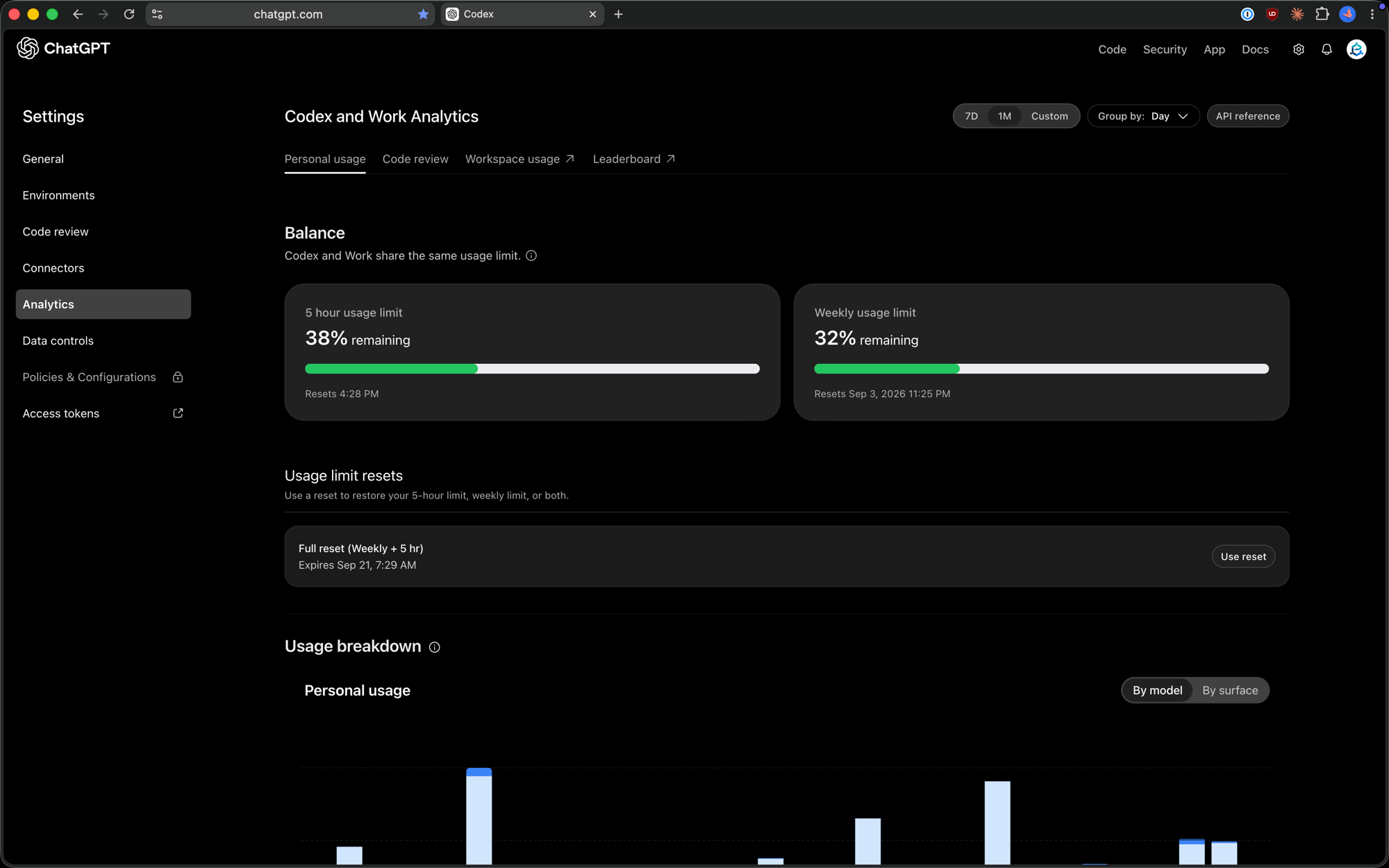Open the extensions puzzle icon
Viewport: 1389px width, 868px height.
[1322, 14]
